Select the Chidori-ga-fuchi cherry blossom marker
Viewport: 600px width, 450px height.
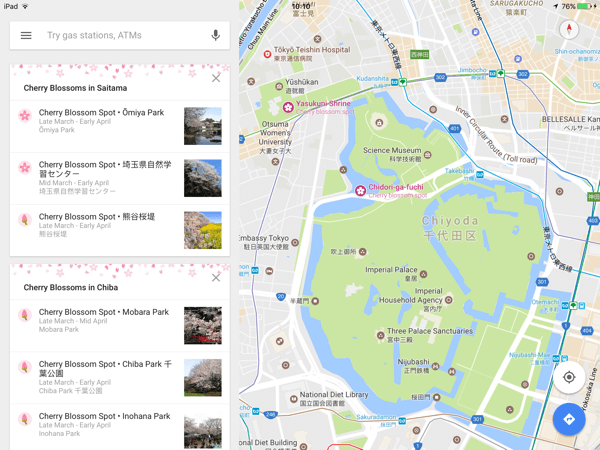click(360, 191)
